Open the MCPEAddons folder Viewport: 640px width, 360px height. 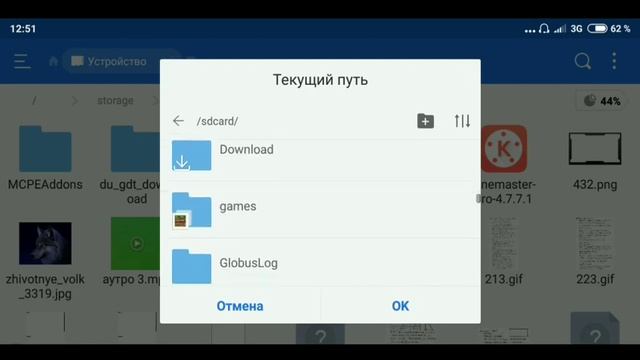coord(45,158)
